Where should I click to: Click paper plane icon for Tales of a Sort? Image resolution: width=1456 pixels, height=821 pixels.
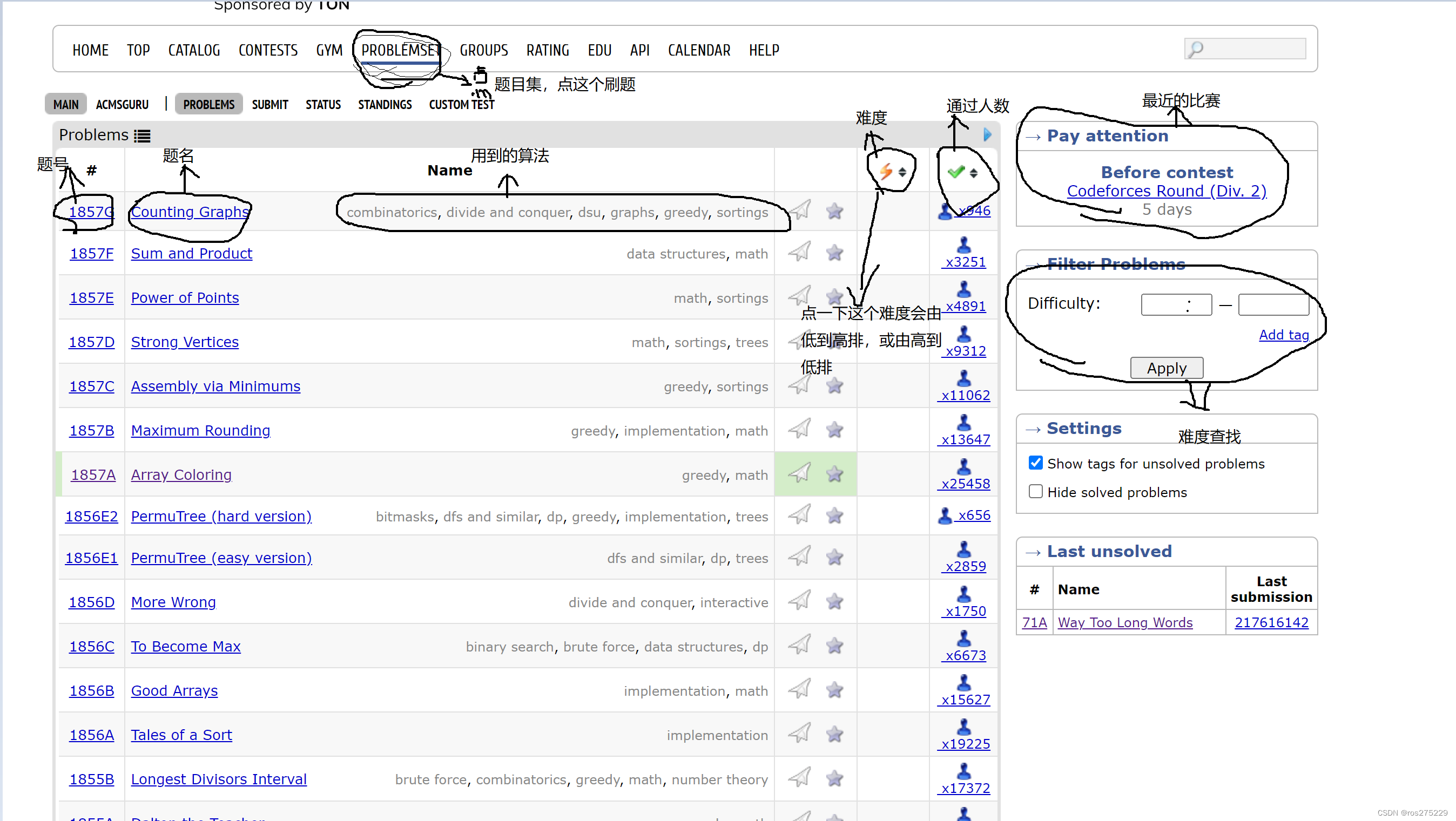[799, 733]
